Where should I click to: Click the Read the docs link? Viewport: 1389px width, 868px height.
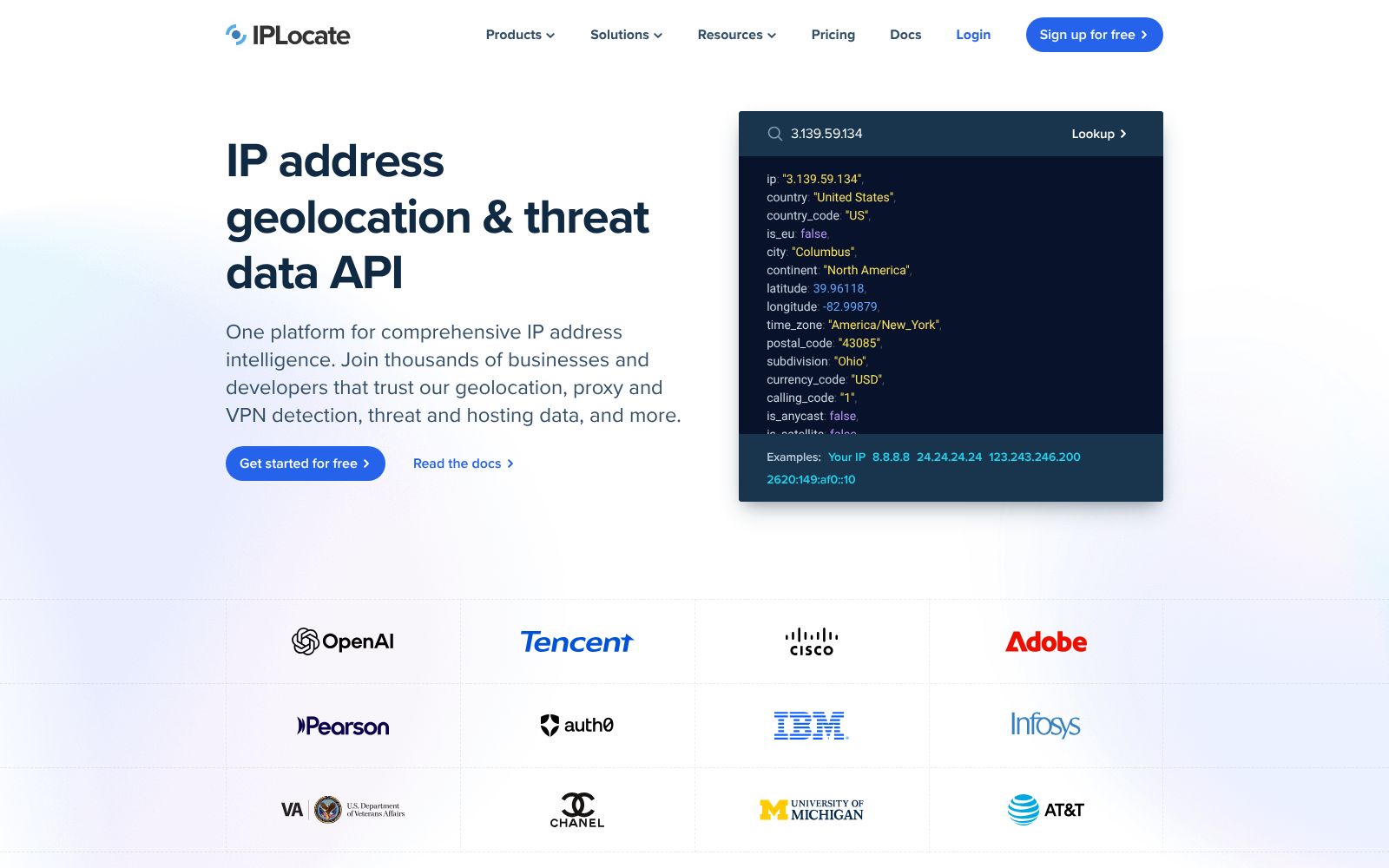click(463, 464)
